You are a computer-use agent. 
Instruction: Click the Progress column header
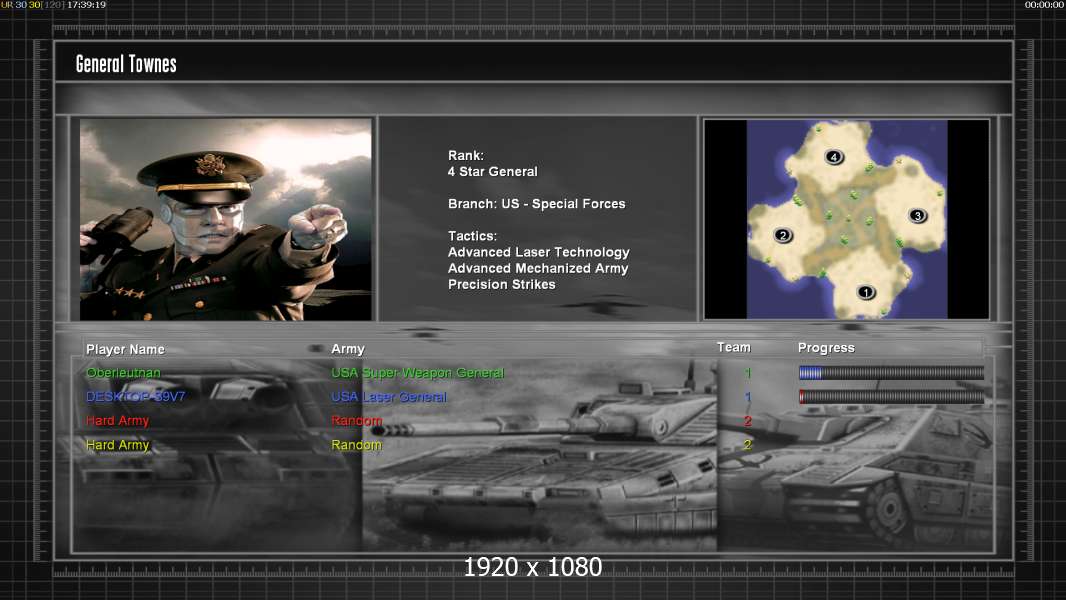point(826,348)
